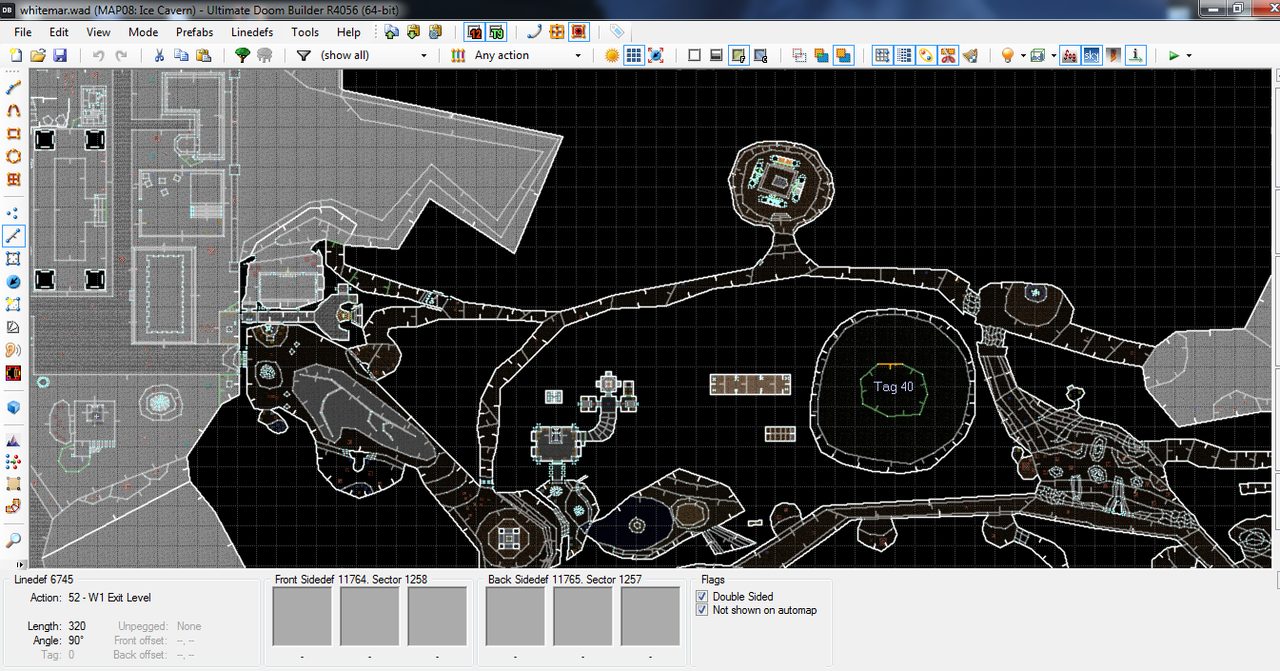The image size is (1280, 671).
Task: Select the Draw Ellipse tool
Action: tap(14, 157)
